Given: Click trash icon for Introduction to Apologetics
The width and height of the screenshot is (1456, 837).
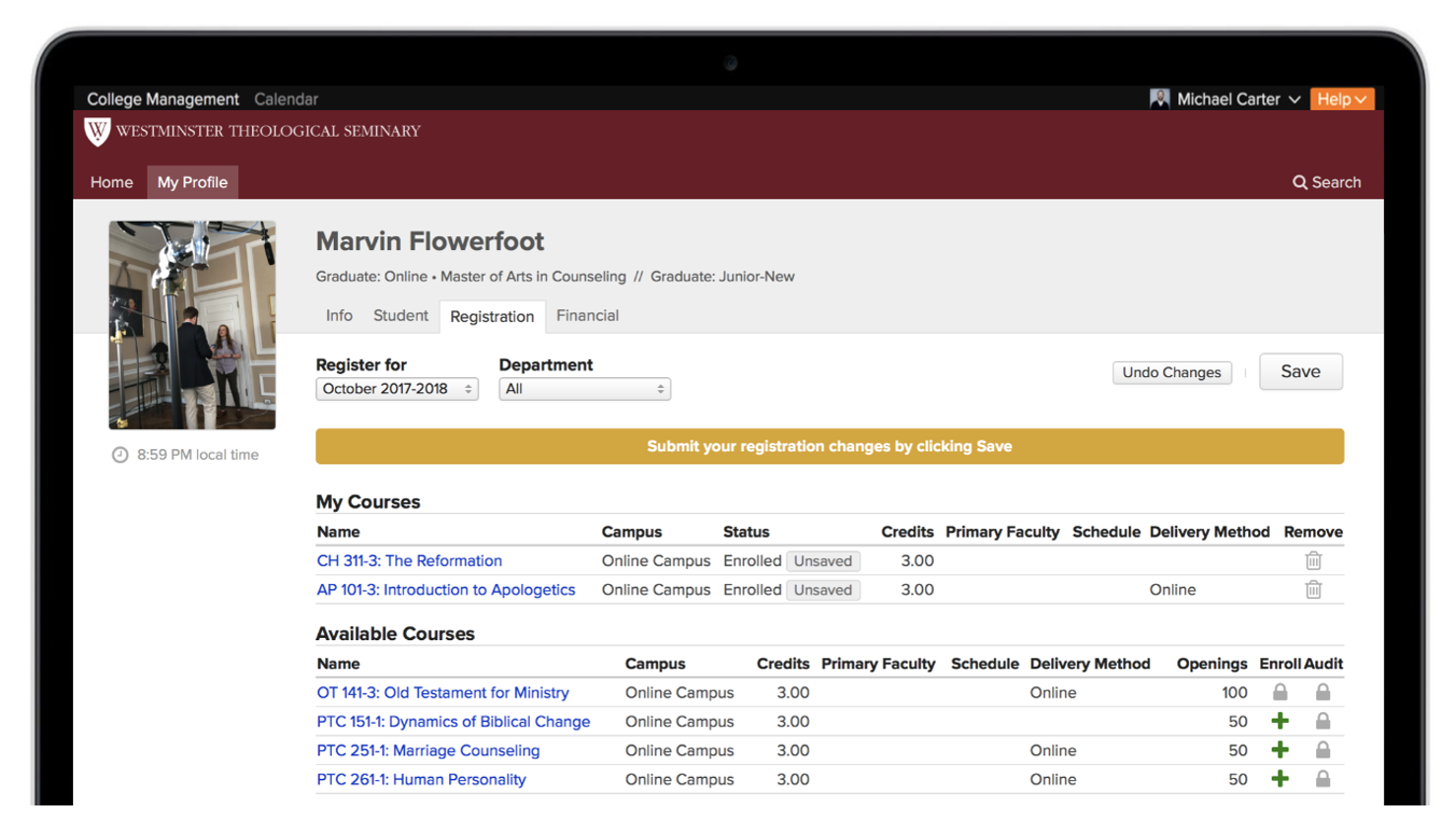Looking at the screenshot, I should coord(1313,590).
